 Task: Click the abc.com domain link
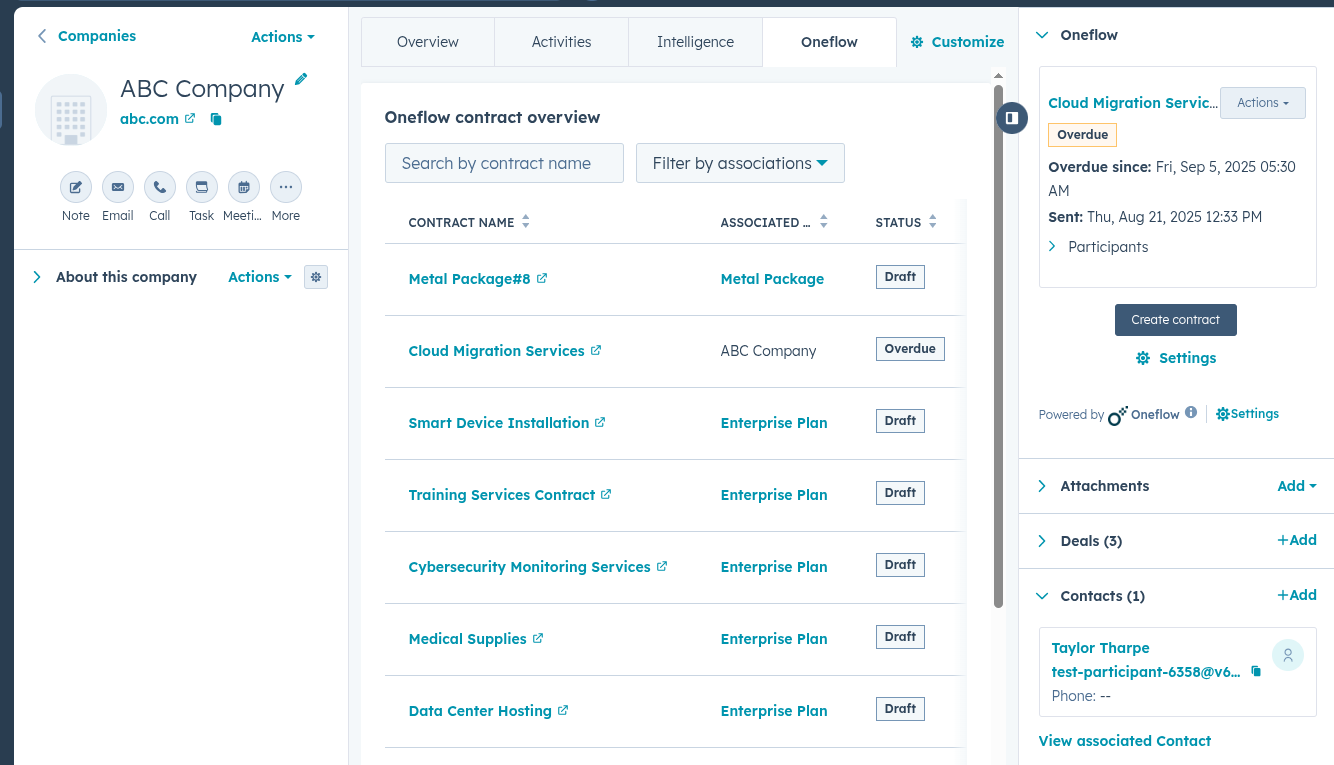[x=149, y=119]
